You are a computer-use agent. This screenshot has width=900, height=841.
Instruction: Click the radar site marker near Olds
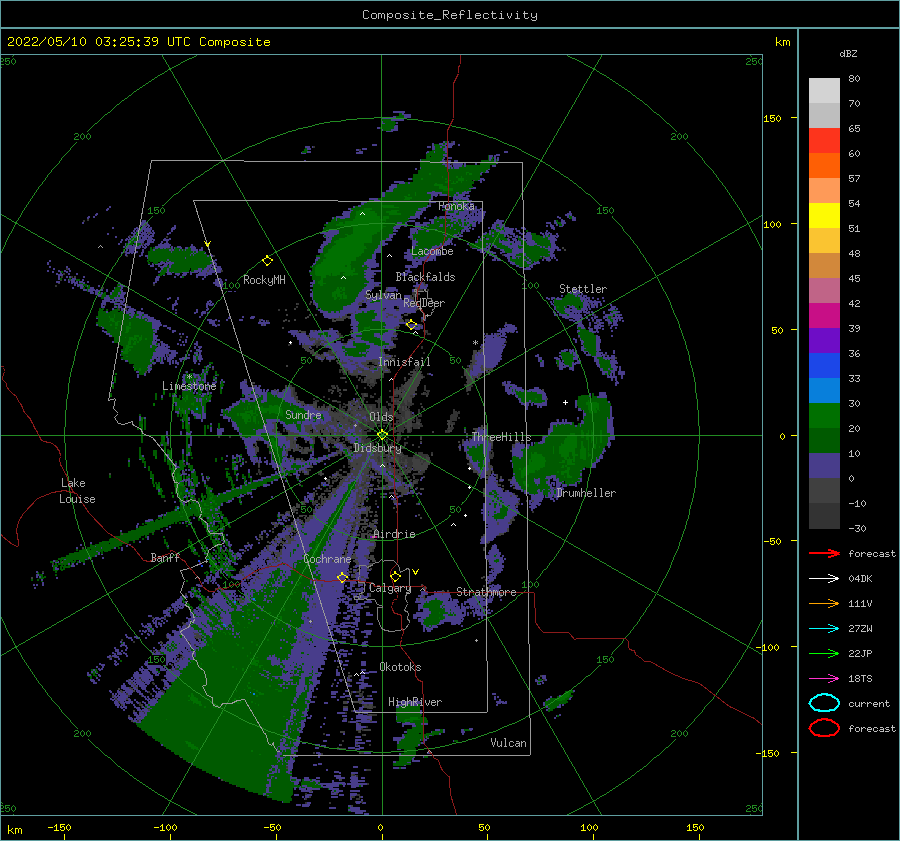382,435
